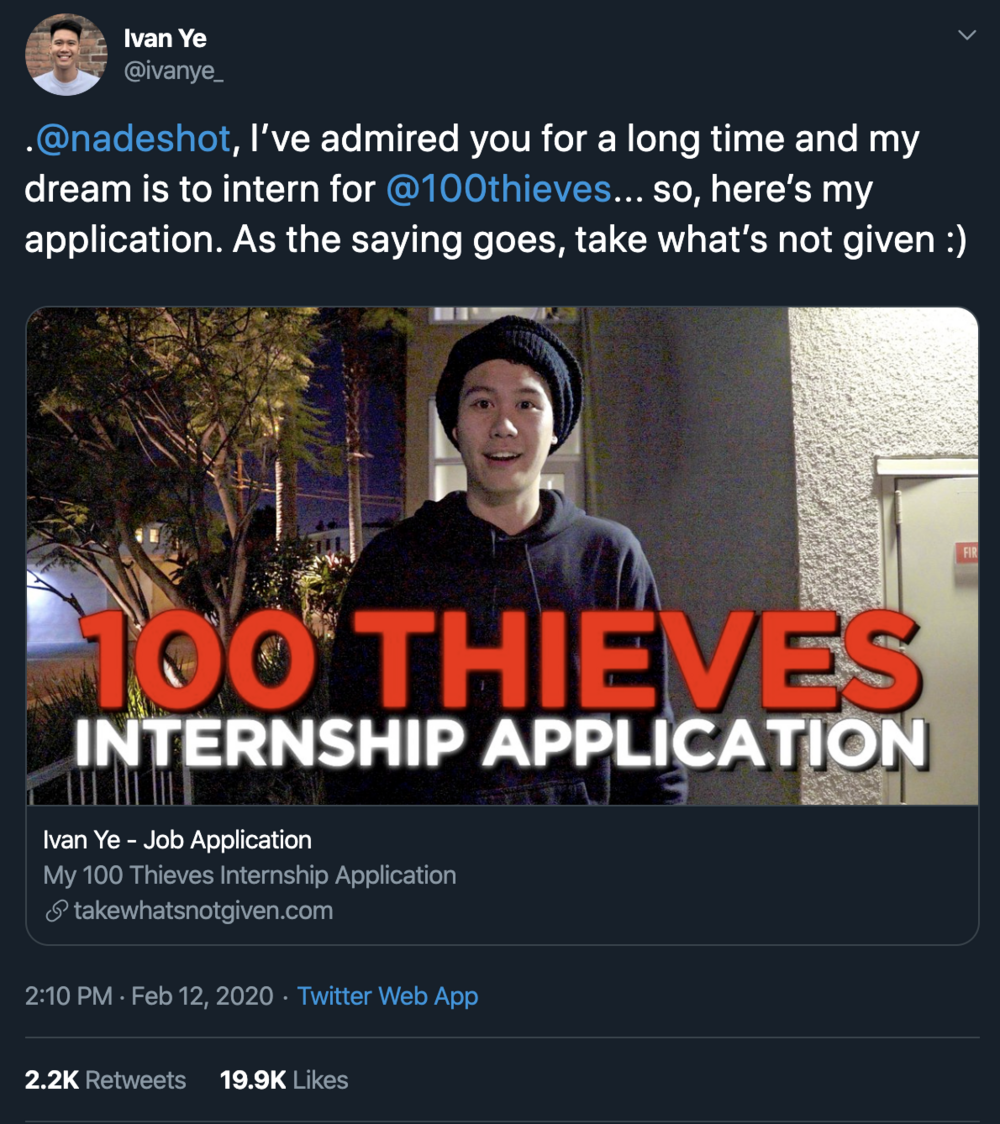This screenshot has height=1124, width=1000.
Task: Open the Ivan Ye display name profile
Action: [165, 39]
